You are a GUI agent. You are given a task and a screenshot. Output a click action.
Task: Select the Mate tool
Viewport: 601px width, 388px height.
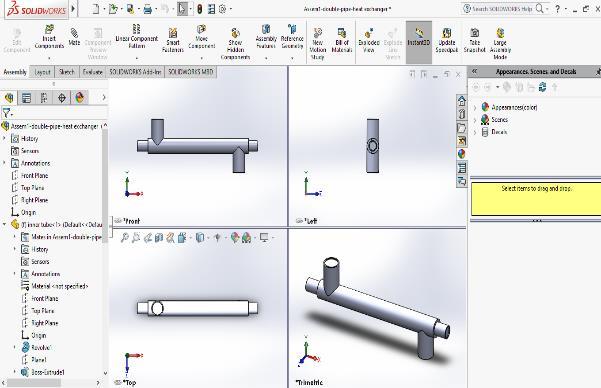(74, 37)
